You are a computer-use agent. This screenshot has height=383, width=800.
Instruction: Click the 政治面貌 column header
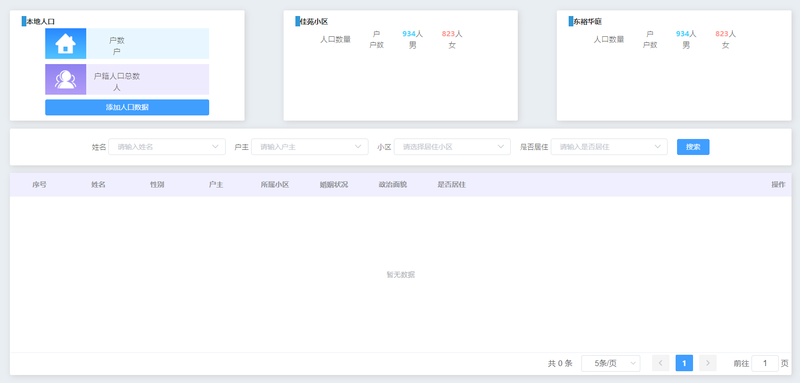392,185
